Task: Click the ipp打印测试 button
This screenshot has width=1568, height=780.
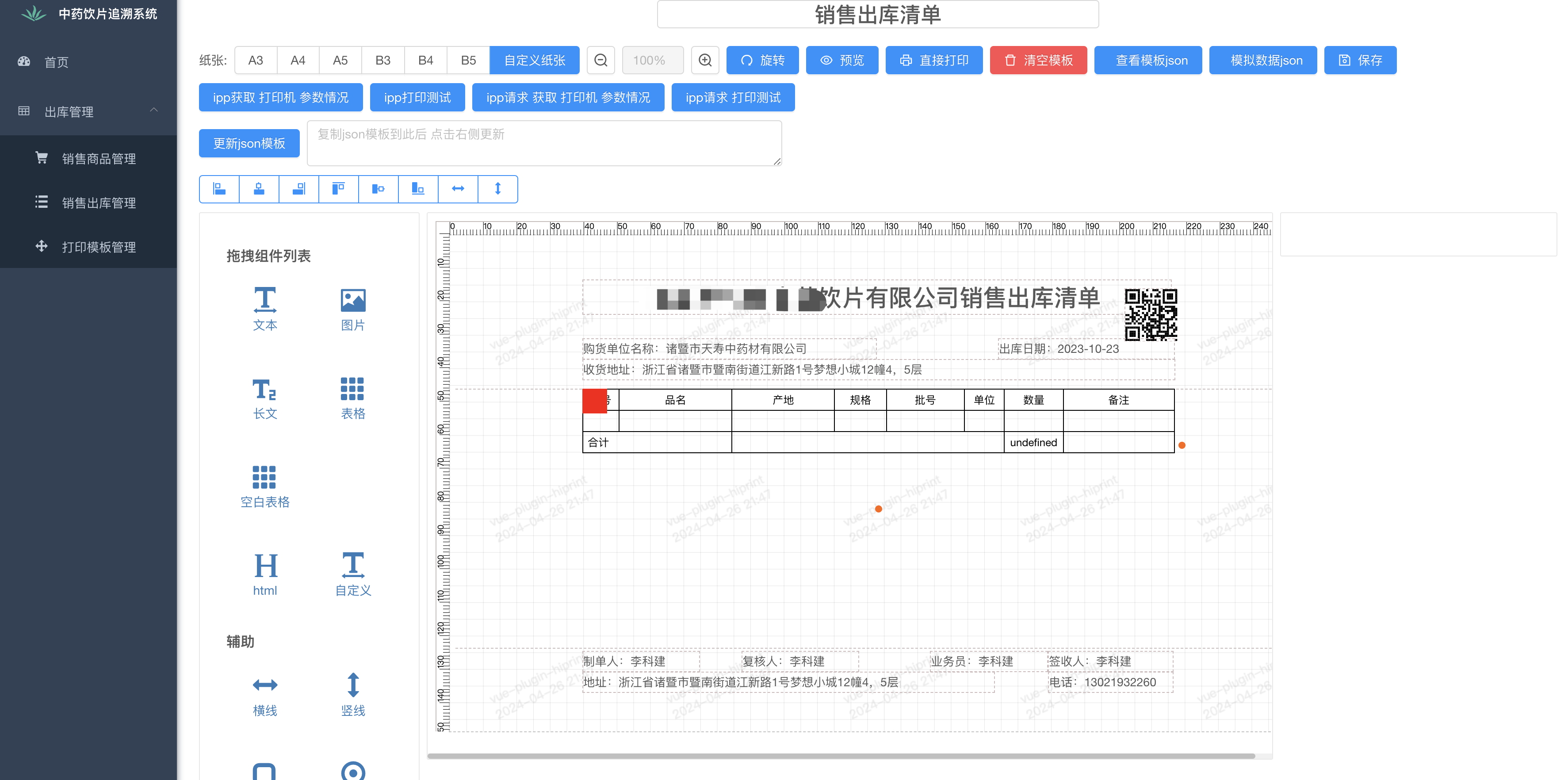Action: pyautogui.click(x=417, y=97)
